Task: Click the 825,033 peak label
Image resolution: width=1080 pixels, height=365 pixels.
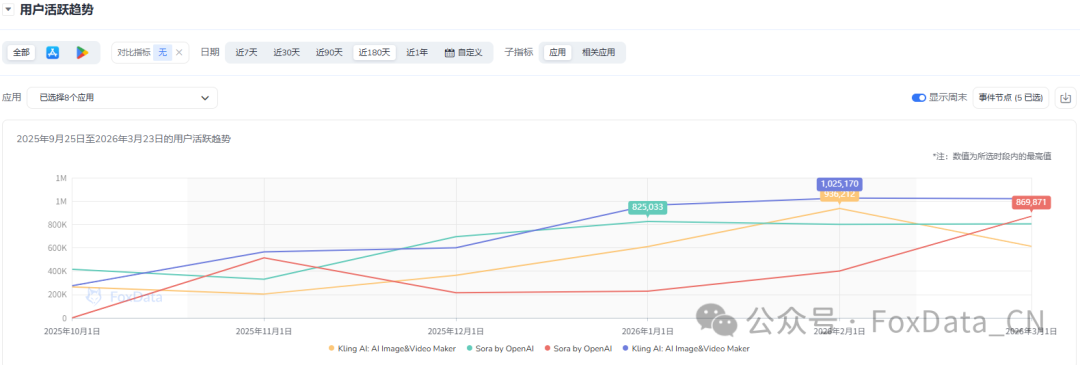Action: coord(647,207)
